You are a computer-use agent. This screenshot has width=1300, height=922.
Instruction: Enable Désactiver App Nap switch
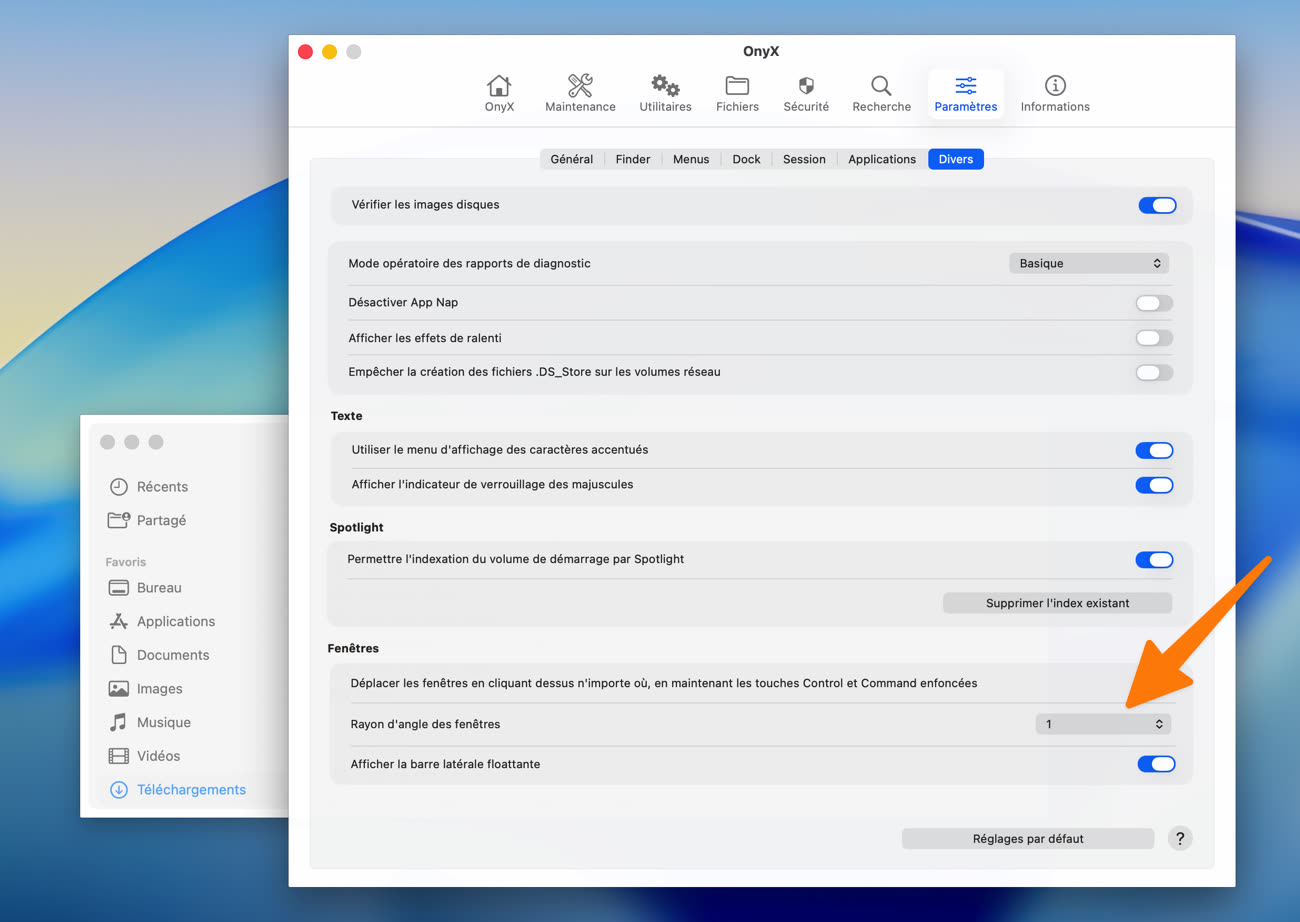(1154, 303)
